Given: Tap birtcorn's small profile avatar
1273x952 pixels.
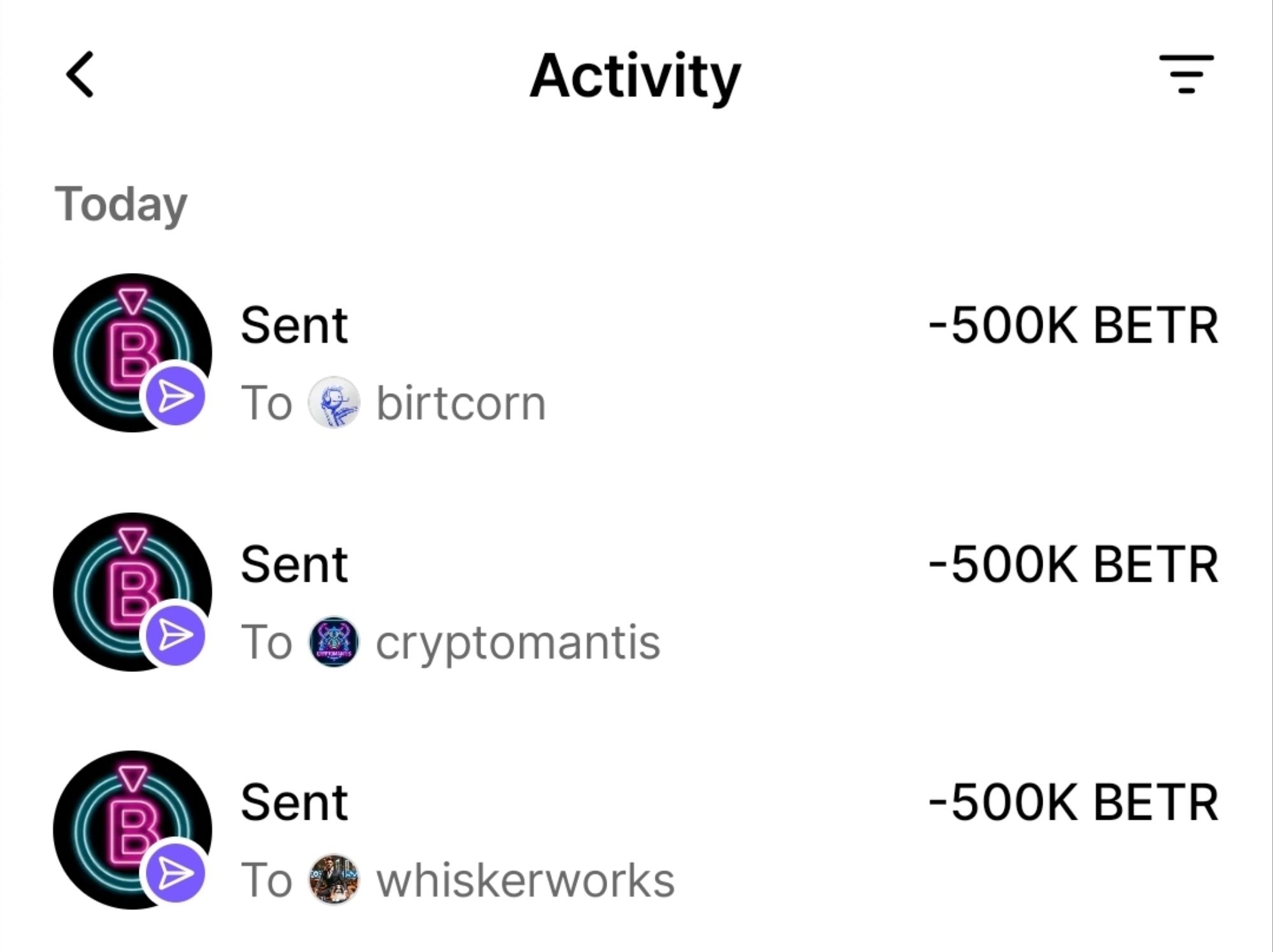Looking at the screenshot, I should [334, 403].
